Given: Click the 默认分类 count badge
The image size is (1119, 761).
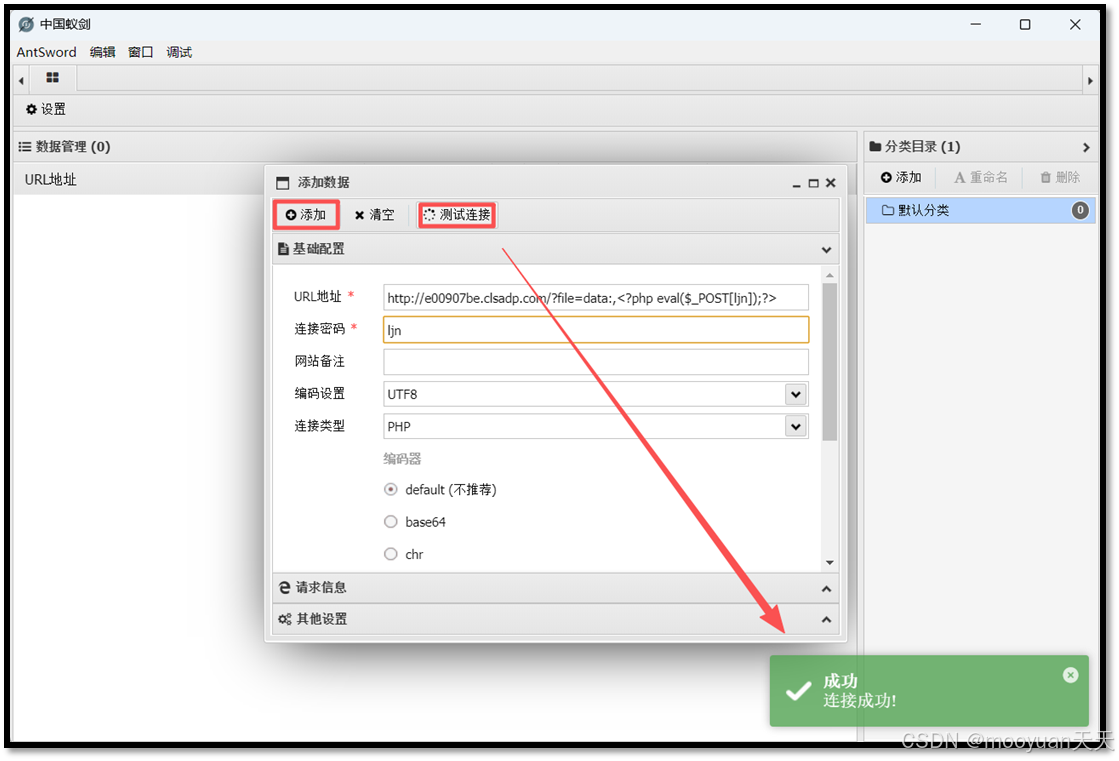Looking at the screenshot, I should coord(1080,210).
